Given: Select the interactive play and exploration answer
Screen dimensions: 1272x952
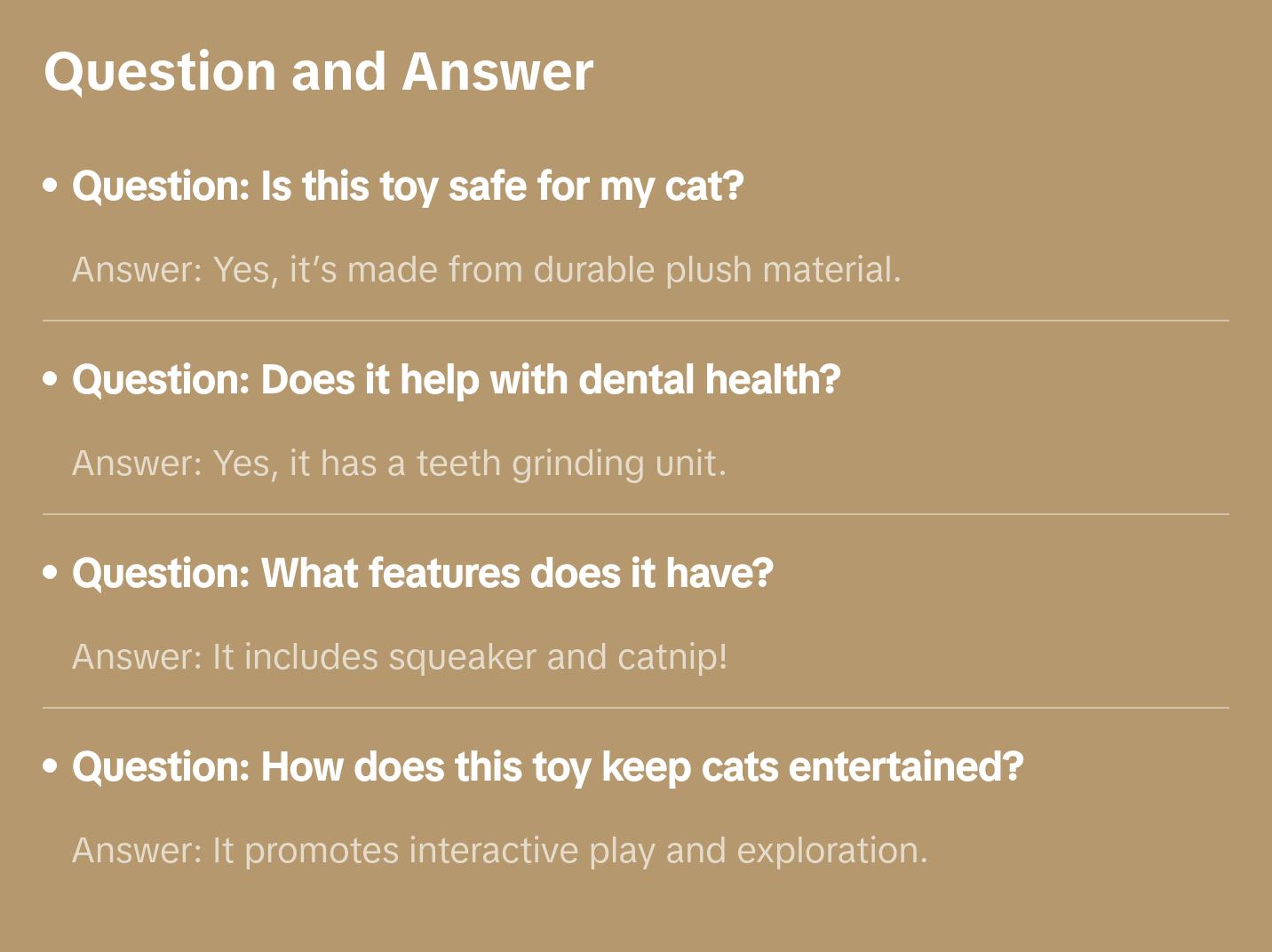Looking at the screenshot, I should click(499, 851).
